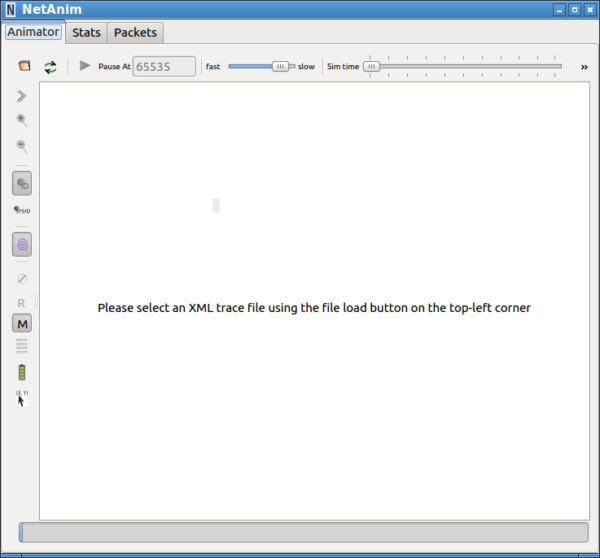The height and width of the screenshot is (558, 600).
Task: Toggle the node system ID (SID) button
Action: coord(22,210)
